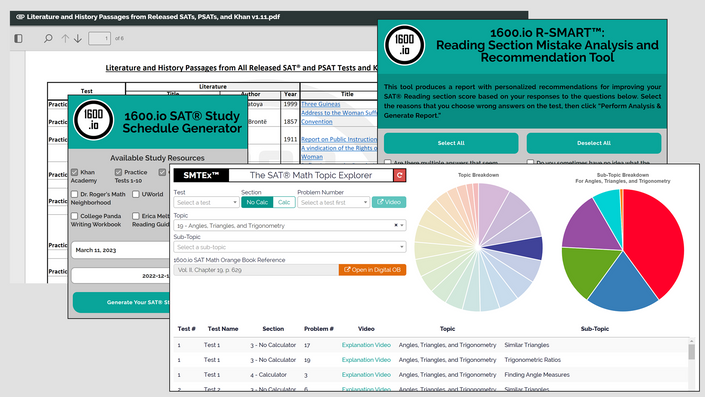The height and width of the screenshot is (397, 705).
Task: Clear the selected Topic with x icon
Action: (396, 225)
